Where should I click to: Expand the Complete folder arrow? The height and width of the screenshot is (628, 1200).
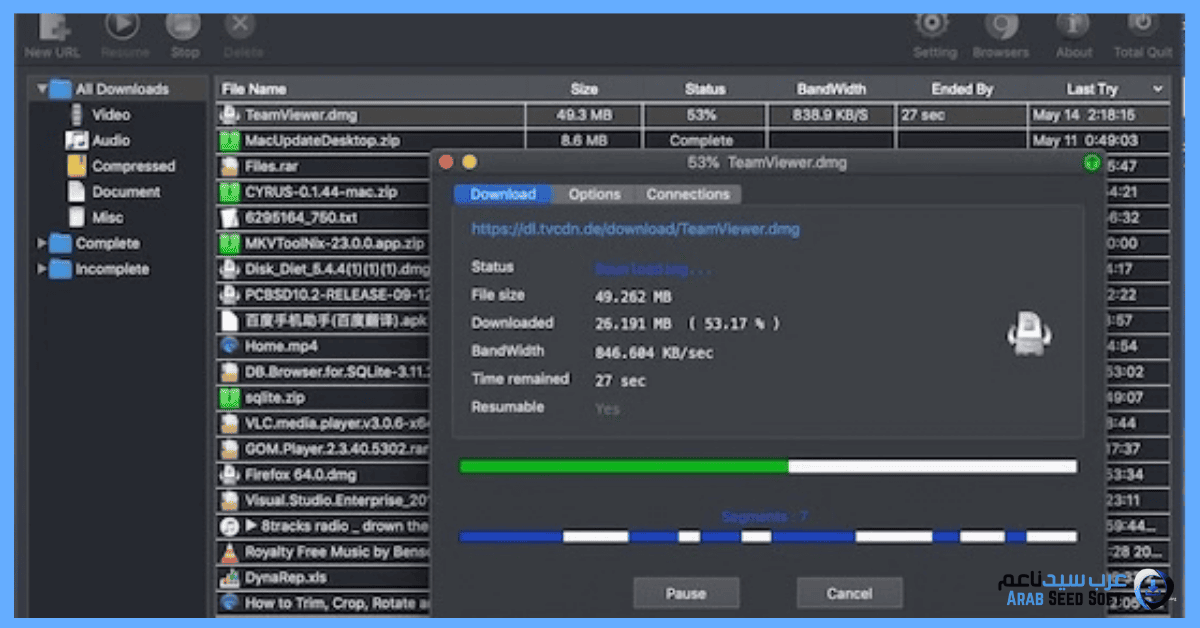click(x=42, y=243)
